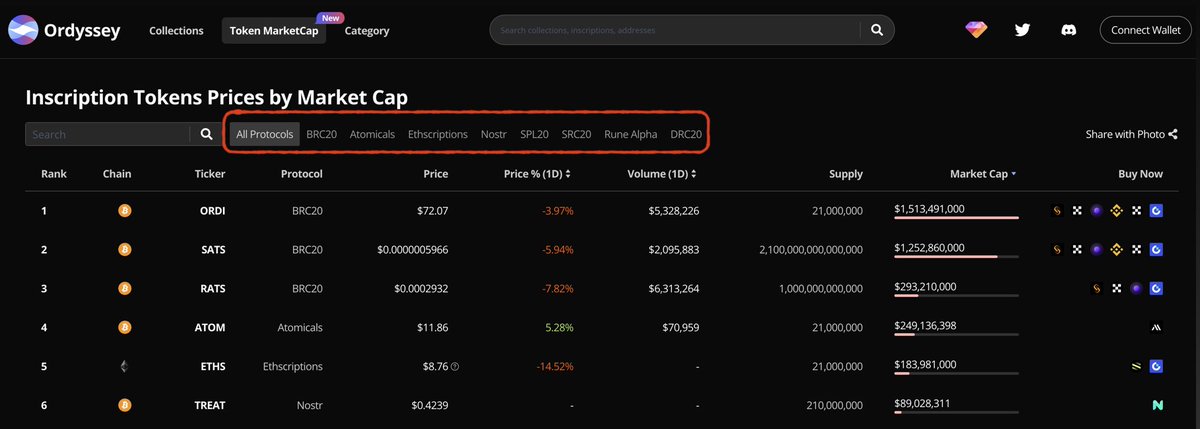Click the orange S marketplace icon in RATS row
1200x429 pixels.
[1097, 288]
